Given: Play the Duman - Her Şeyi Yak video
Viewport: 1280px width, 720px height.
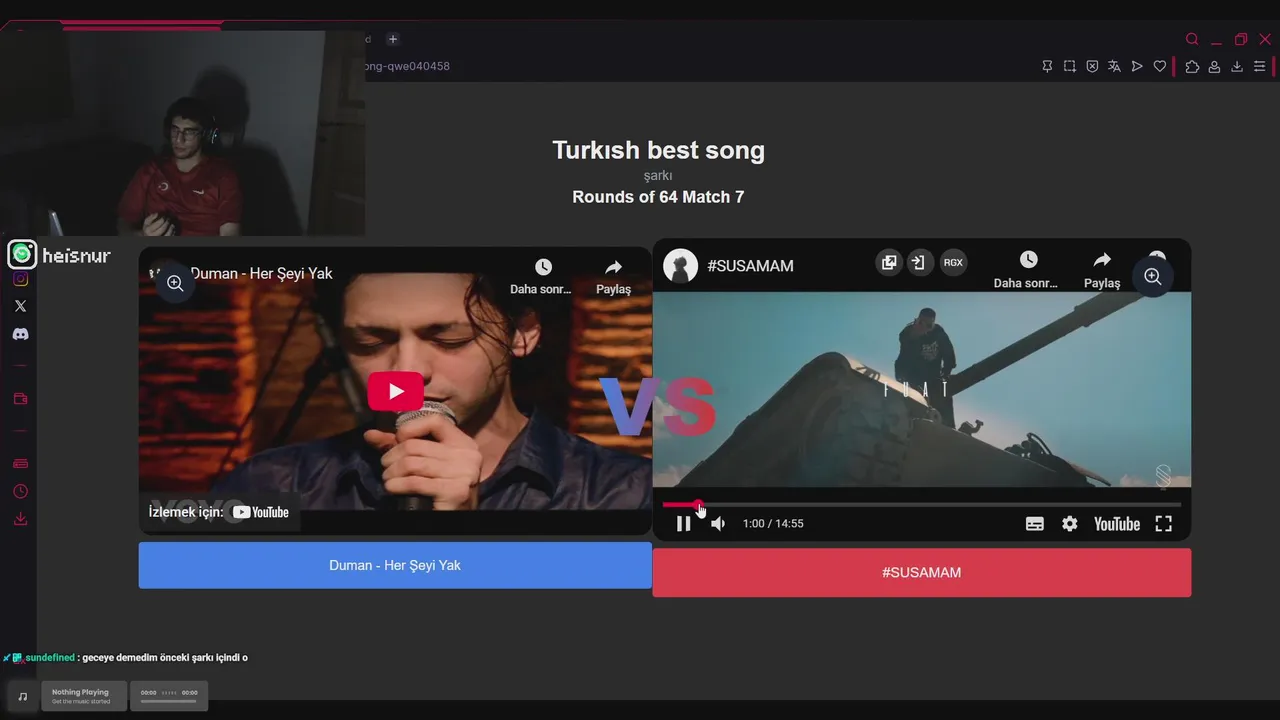Looking at the screenshot, I should click(395, 391).
